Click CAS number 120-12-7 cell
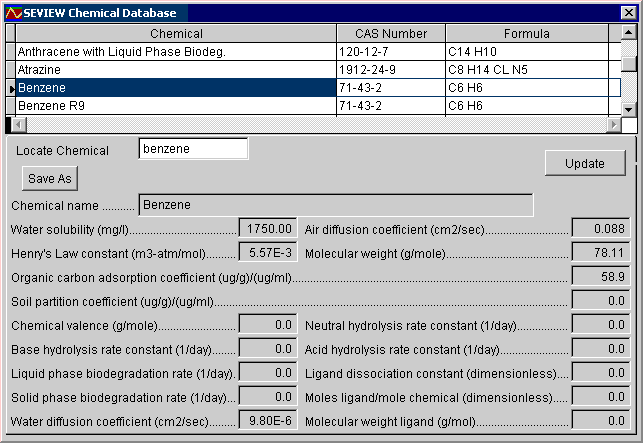Screen dimensions: 643x443 (x=391, y=52)
